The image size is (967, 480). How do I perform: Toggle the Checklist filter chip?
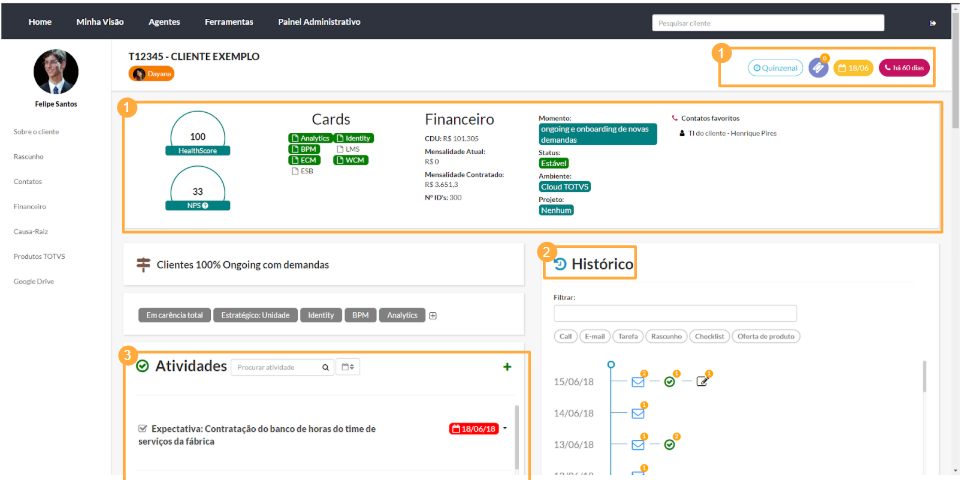tap(709, 336)
